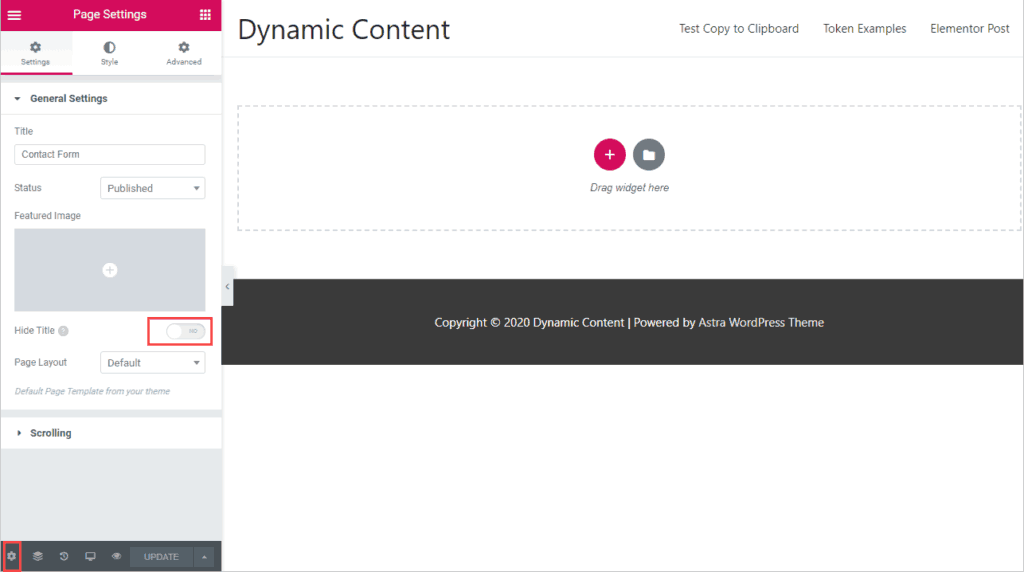Click the Hide Title help icon
Image resolution: width=1024 pixels, height=572 pixels.
(63, 331)
